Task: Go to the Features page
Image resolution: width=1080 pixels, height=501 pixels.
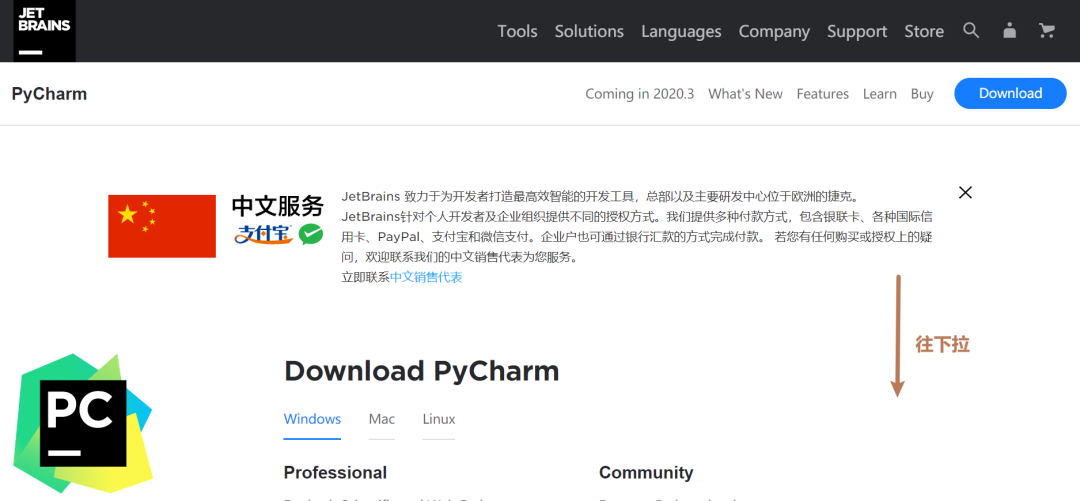Action: pyautogui.click(x=822, y=94)
